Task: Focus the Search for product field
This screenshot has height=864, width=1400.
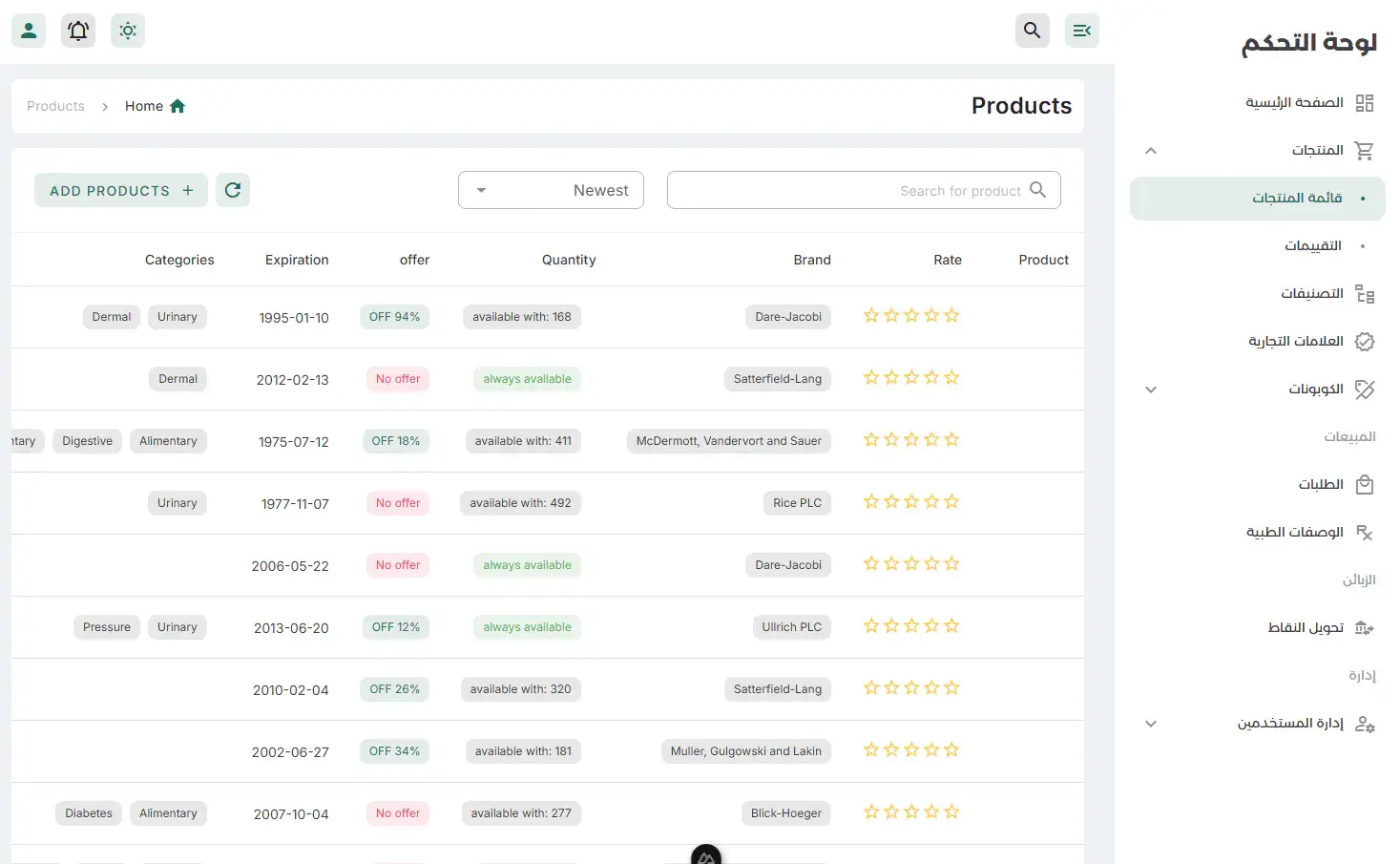Action: [864, 190]
